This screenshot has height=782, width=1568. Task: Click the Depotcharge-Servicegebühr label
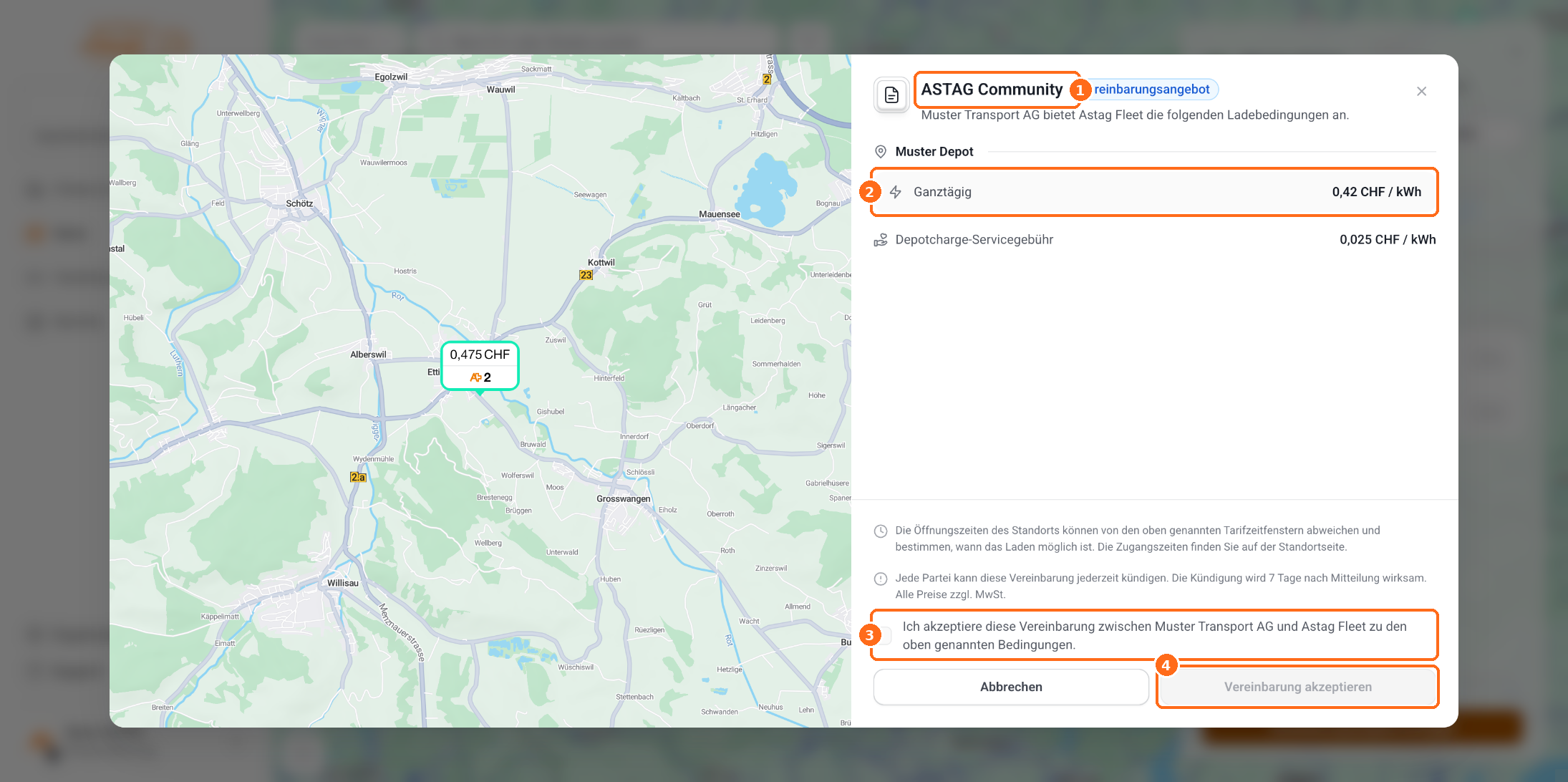974,240
